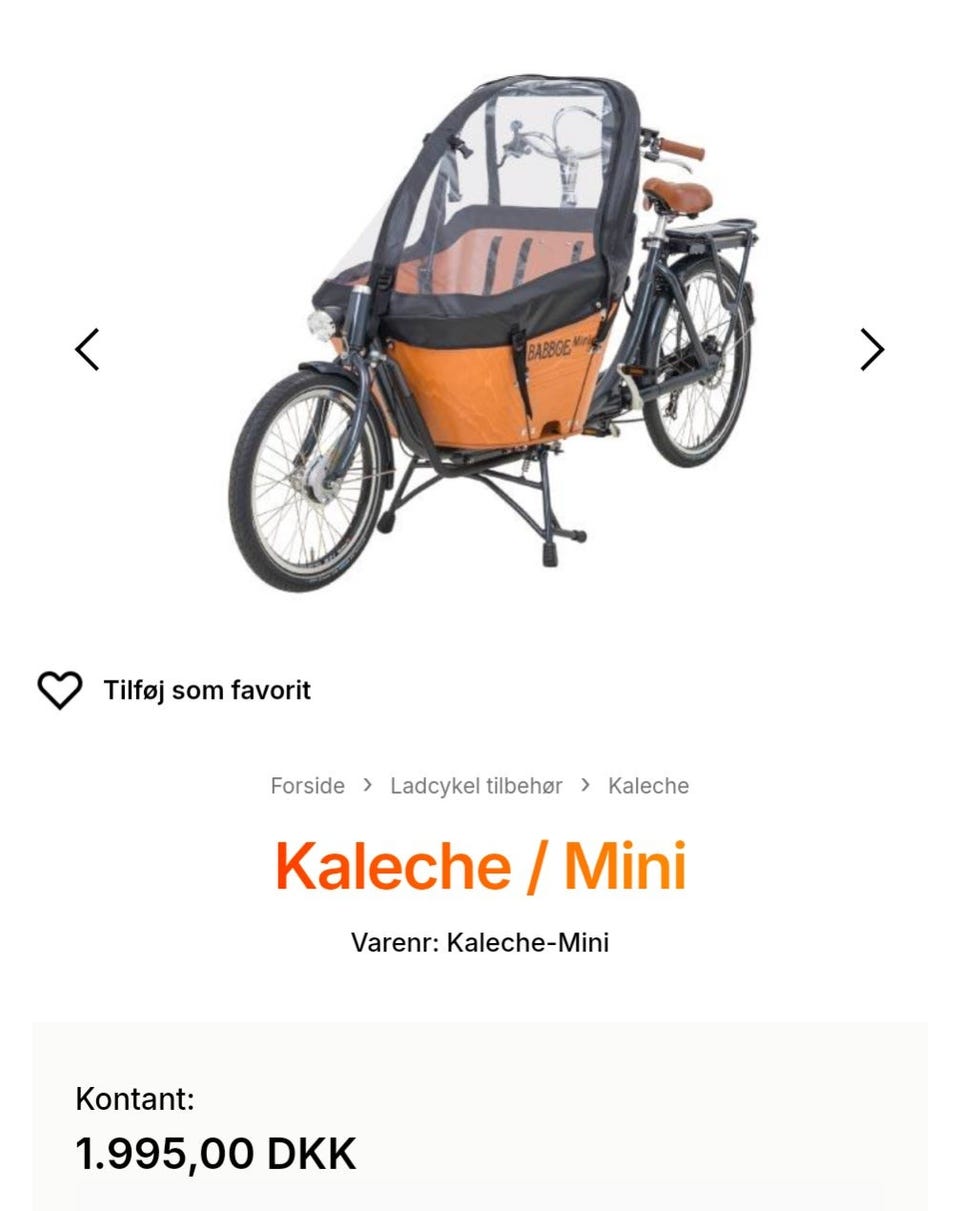The width and height of the screenshot is (960, 1211).
Task: Click the chevron before Kaleche breadcrumb
Action: 586,785
